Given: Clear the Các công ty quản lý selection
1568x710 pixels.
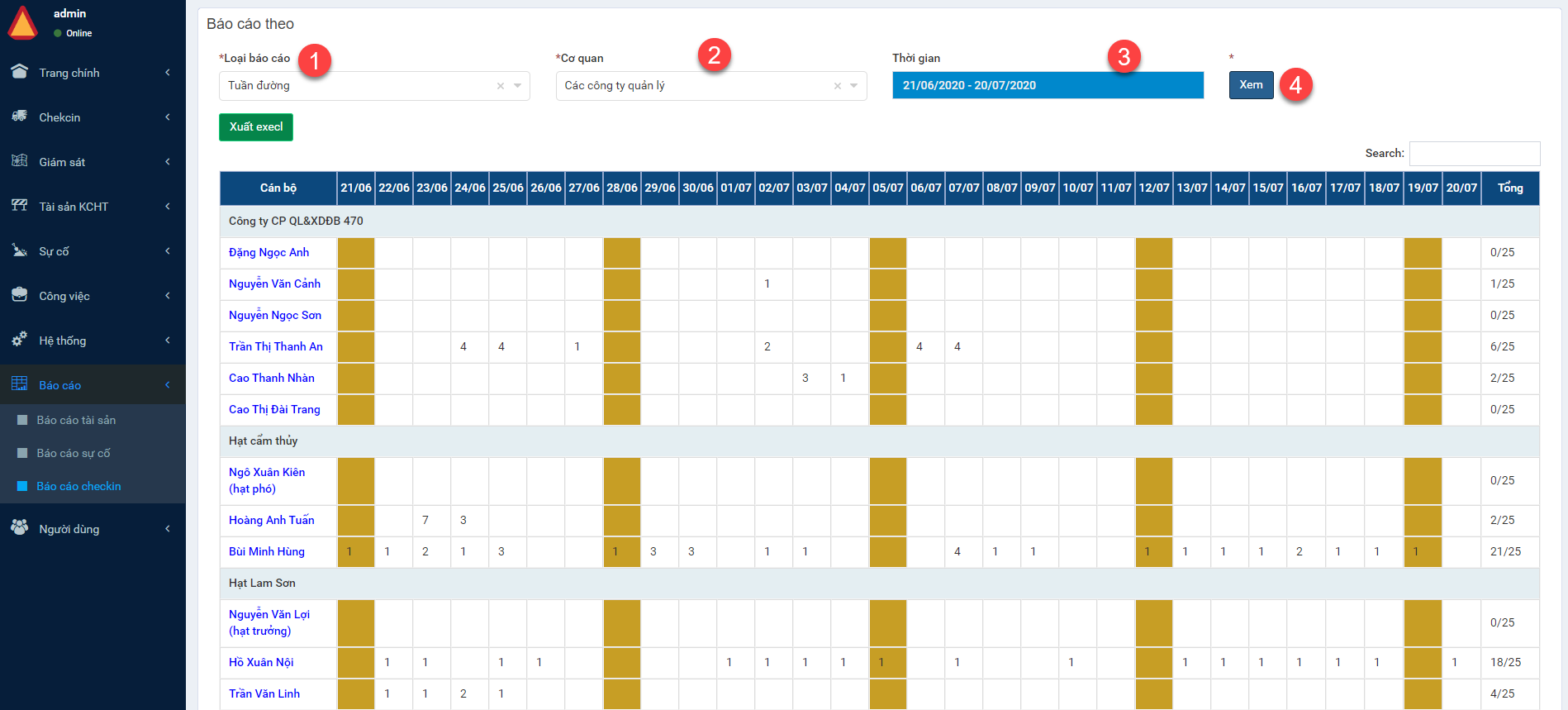Looking at the screenshot, I should (837, 86).
